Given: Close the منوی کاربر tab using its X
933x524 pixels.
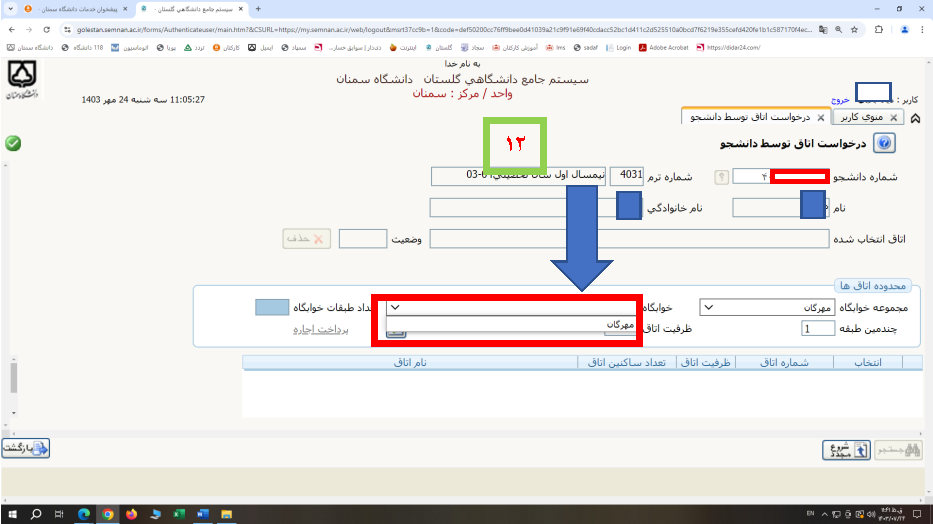Looking at the screenshot, I should tap(891, 117).
